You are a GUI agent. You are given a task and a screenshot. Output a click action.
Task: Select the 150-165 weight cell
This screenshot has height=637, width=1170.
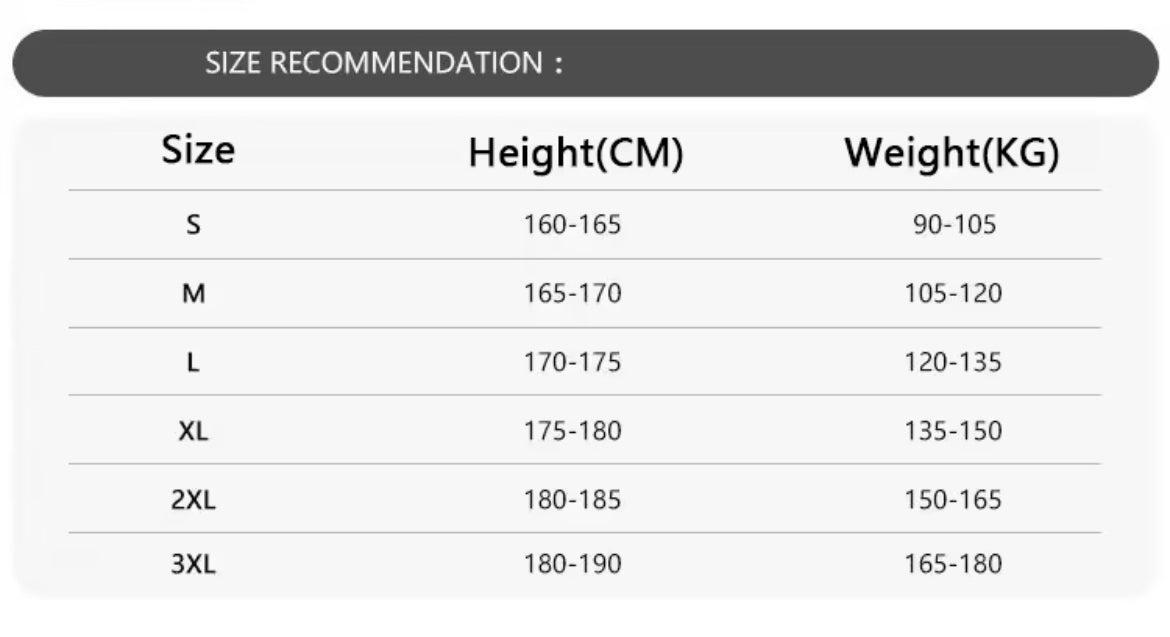coord(953,500)
